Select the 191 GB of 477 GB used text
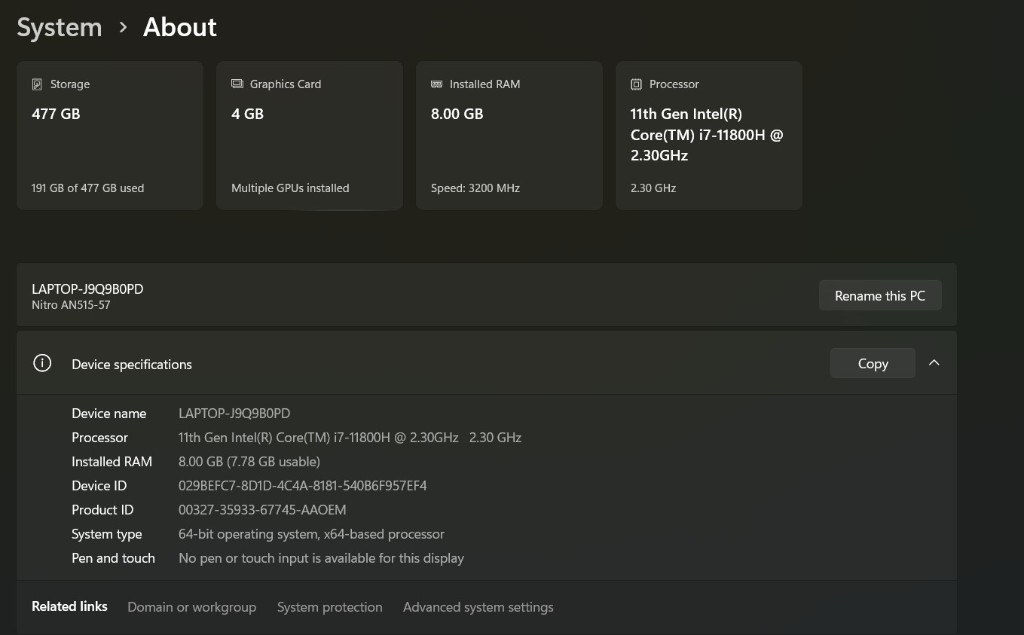 tap(88, 188)
